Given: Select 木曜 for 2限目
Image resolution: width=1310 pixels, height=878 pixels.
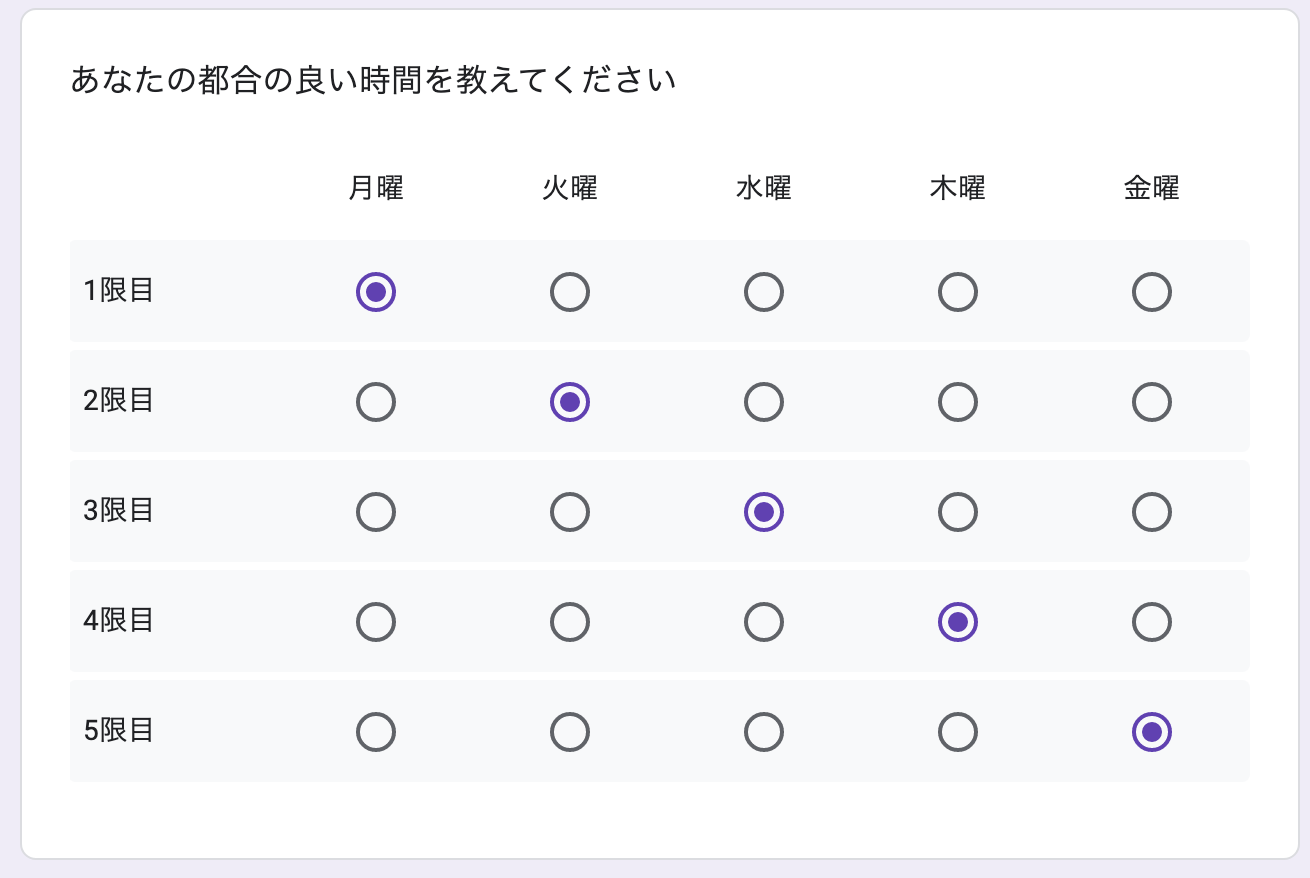Looking at the screenshot, I should pos(958,402).
